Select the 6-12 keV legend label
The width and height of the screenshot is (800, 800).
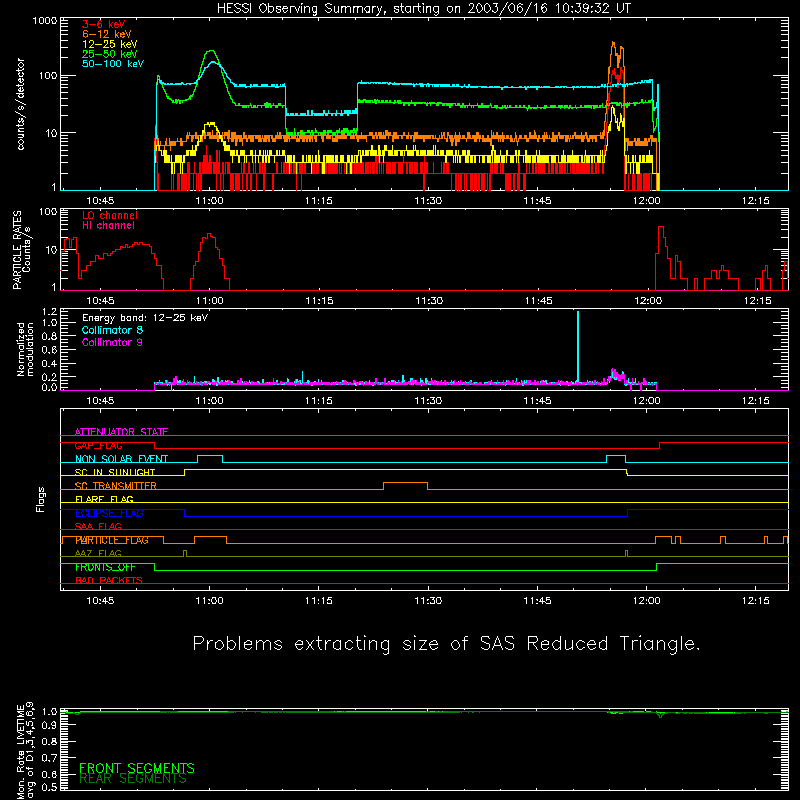tap(106, 34)
